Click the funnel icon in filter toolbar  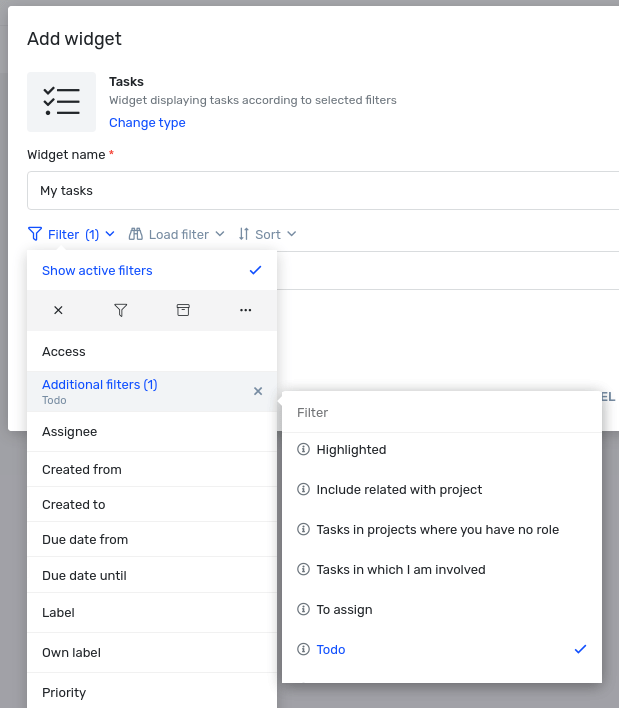tap(121, 310)
